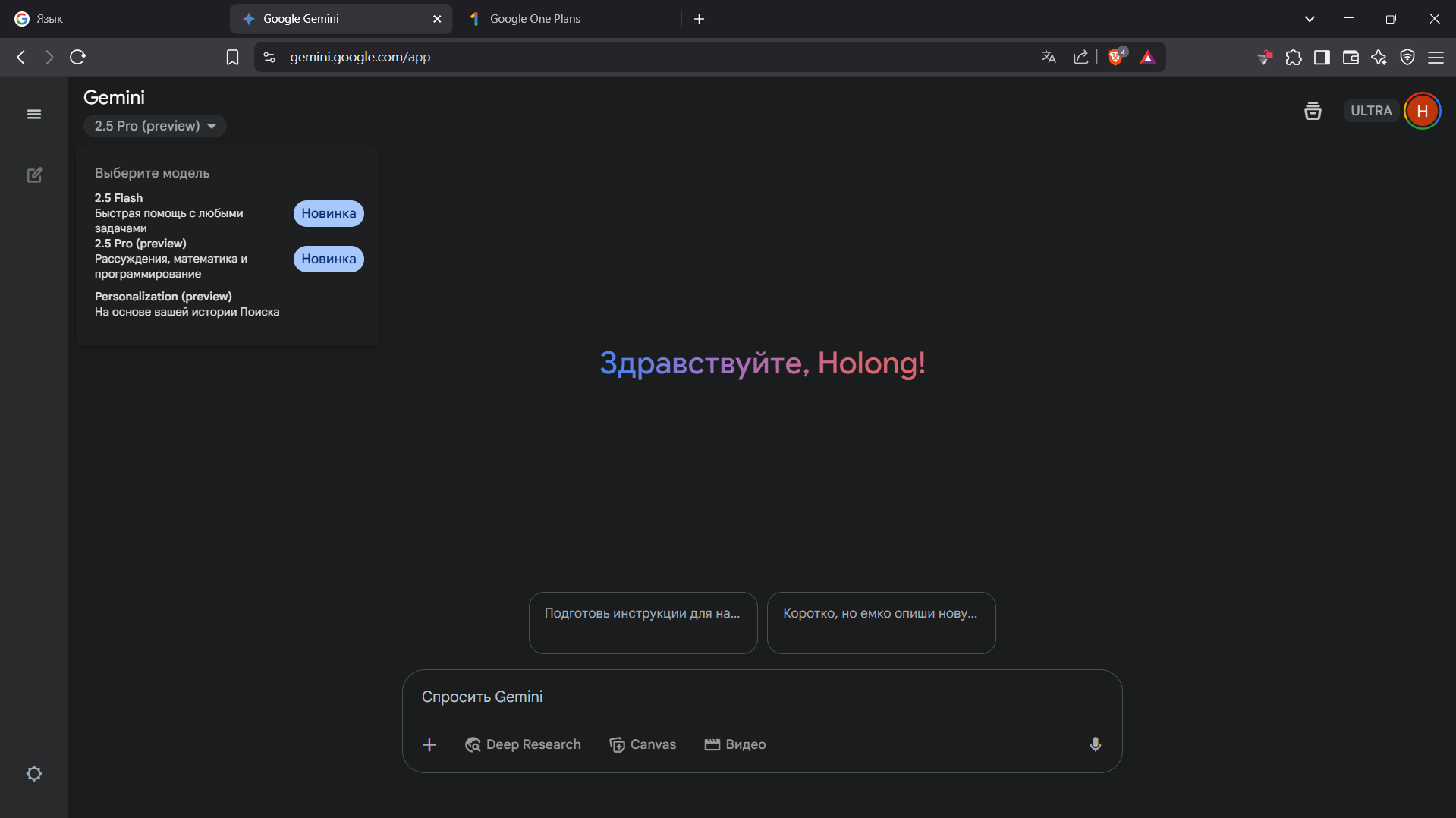Click the microphone voice input icon
This screenshot has width=1456, height=818.
click(1095, 744)
